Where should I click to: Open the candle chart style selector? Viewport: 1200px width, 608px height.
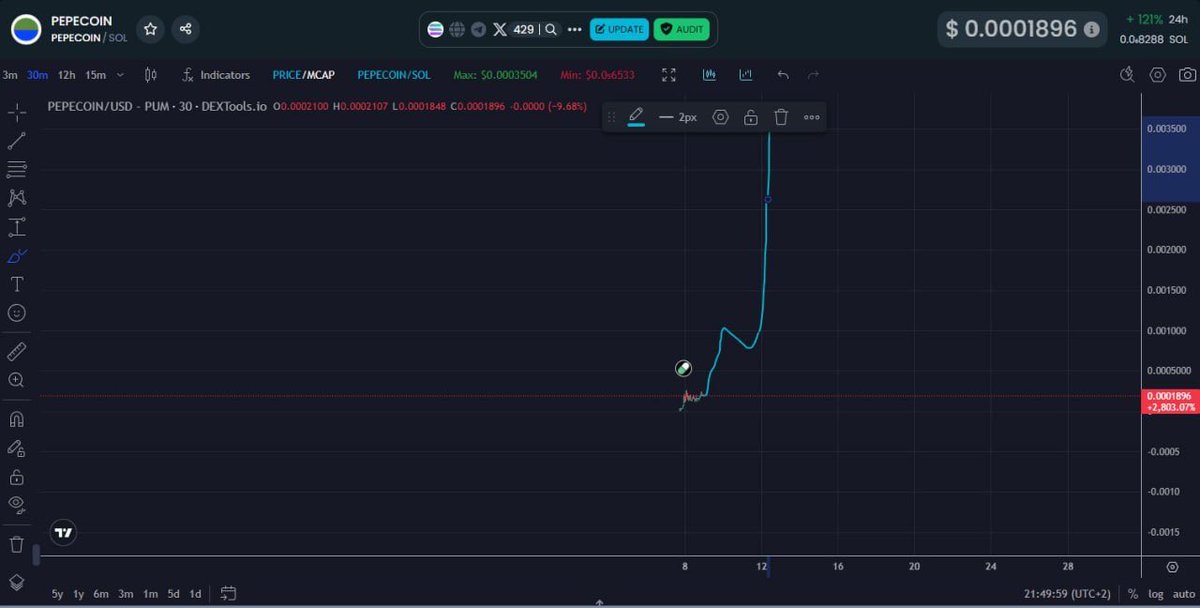(151, 75)
